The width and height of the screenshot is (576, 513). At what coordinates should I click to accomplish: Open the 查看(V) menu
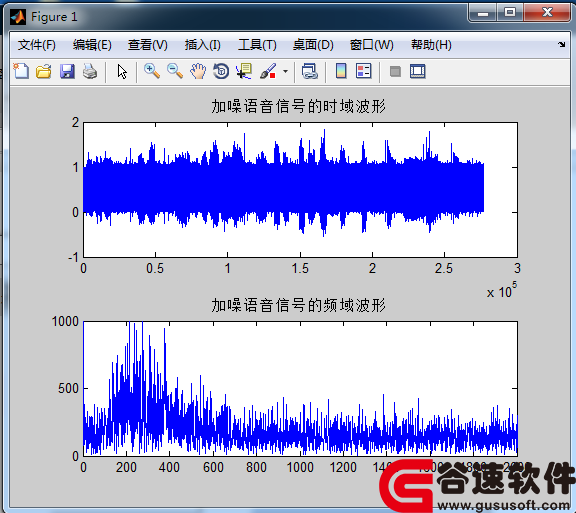click(148, 45)
